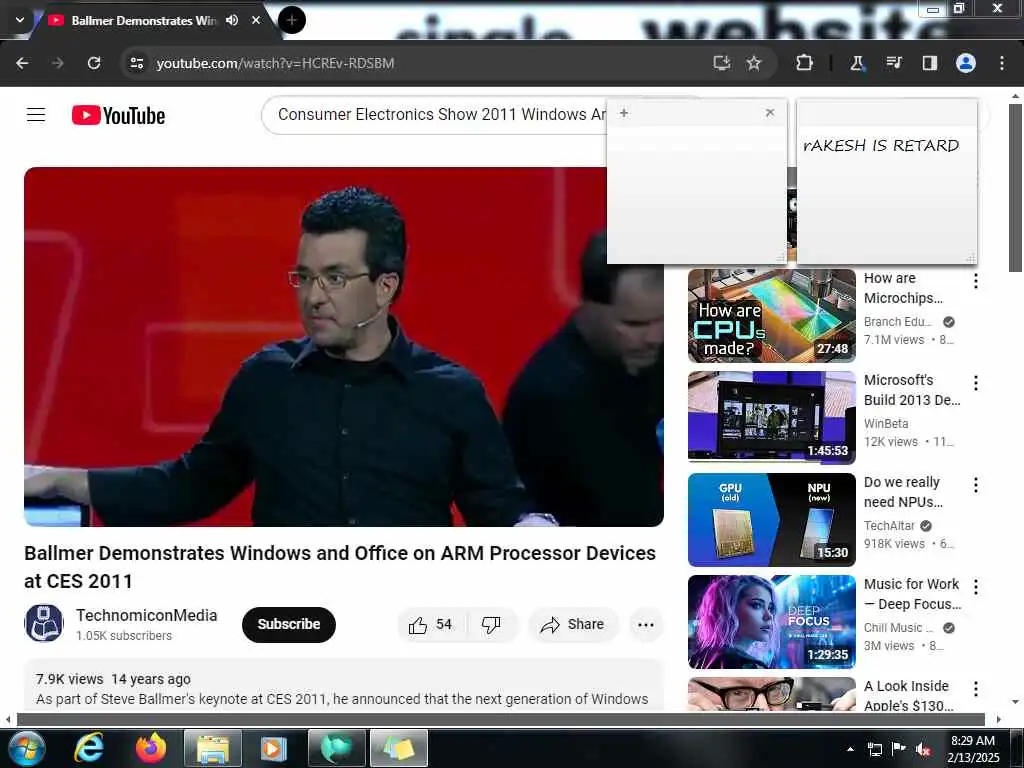The width and height of the screenshot is (1024, 768).
Task: Mute the Ballmer Demonstrates tab audio icon
Action: click(232, 20)
